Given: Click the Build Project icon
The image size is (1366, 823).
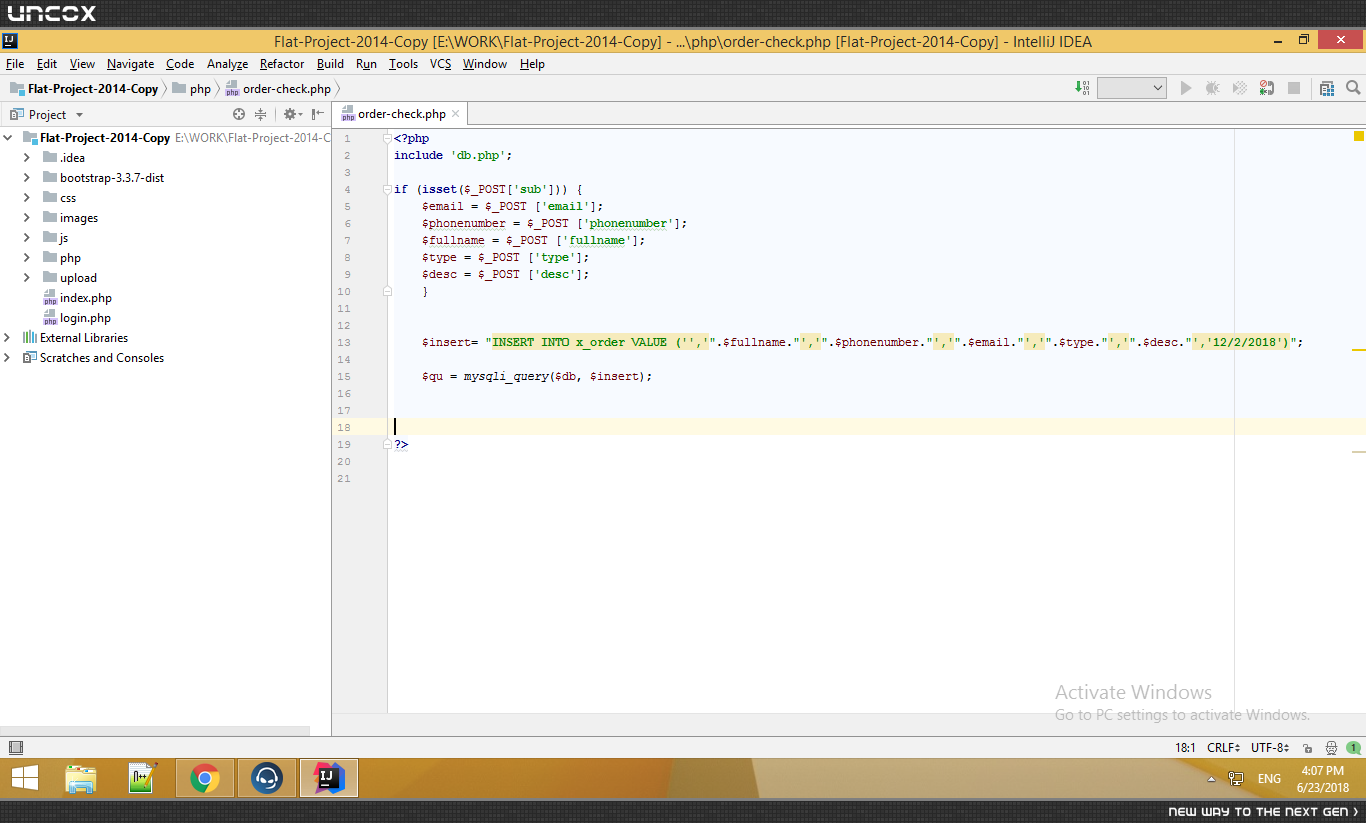Looking at the screenshot, I should click(x=1083, y=88).
